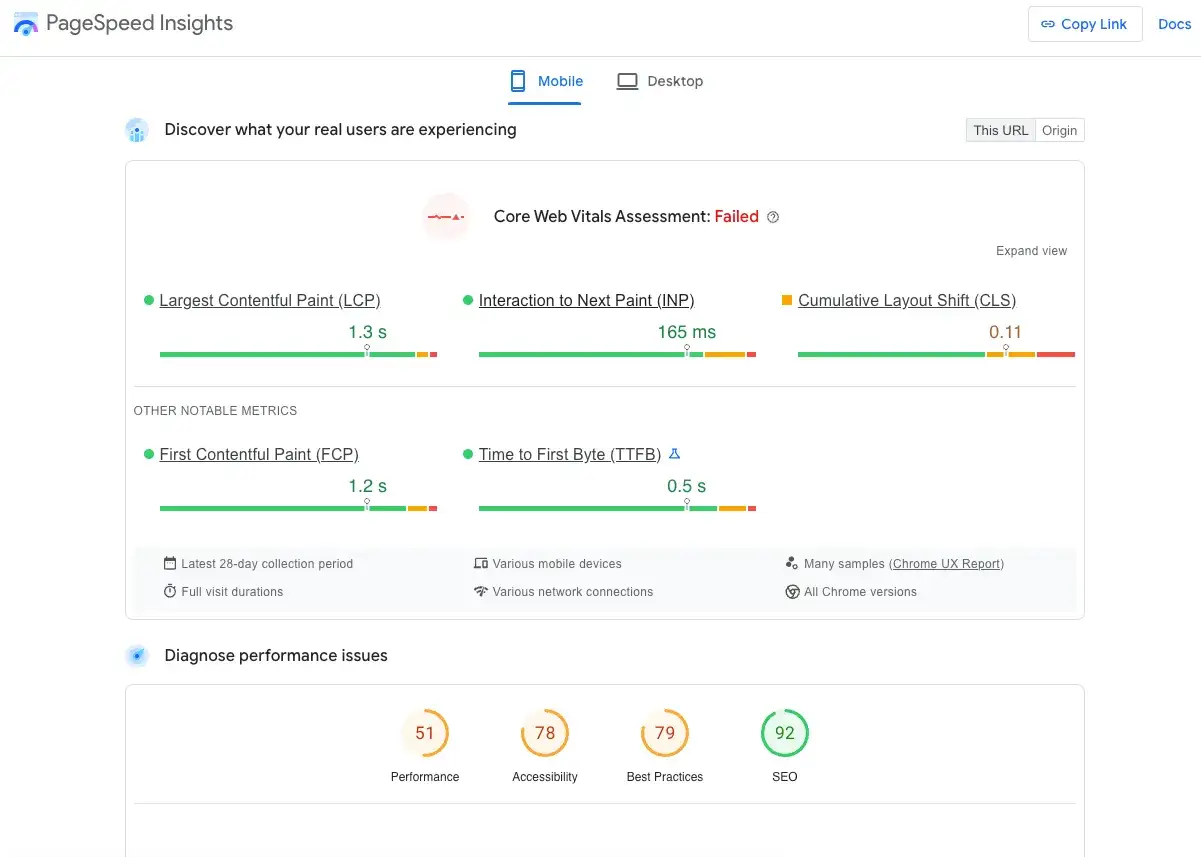Open the Core Web Vitals help icon
The width and height of the screenshot is (1201, 857).
pyautogui.click(x=773, y=217)
